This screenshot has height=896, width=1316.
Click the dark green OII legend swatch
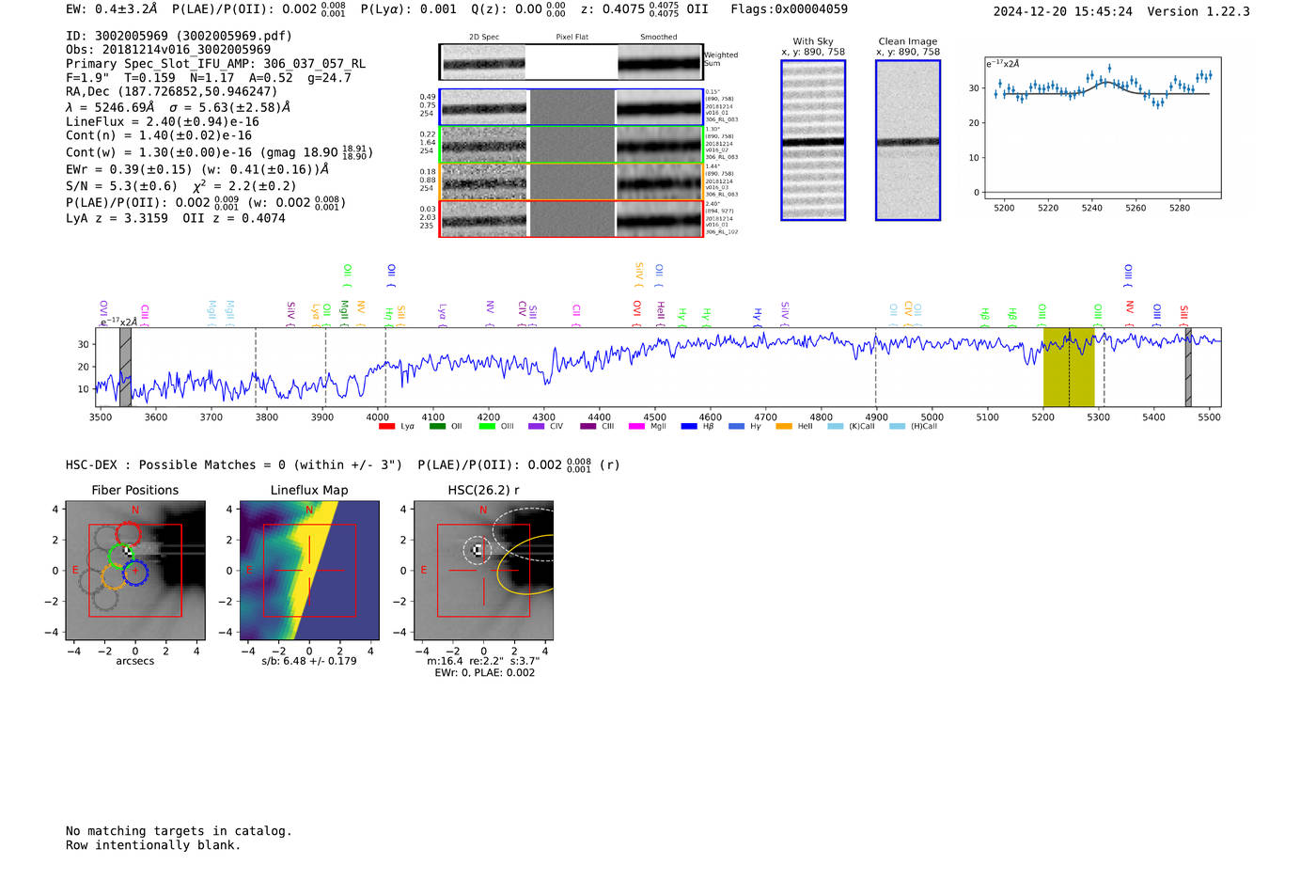(x=437, y=427)
